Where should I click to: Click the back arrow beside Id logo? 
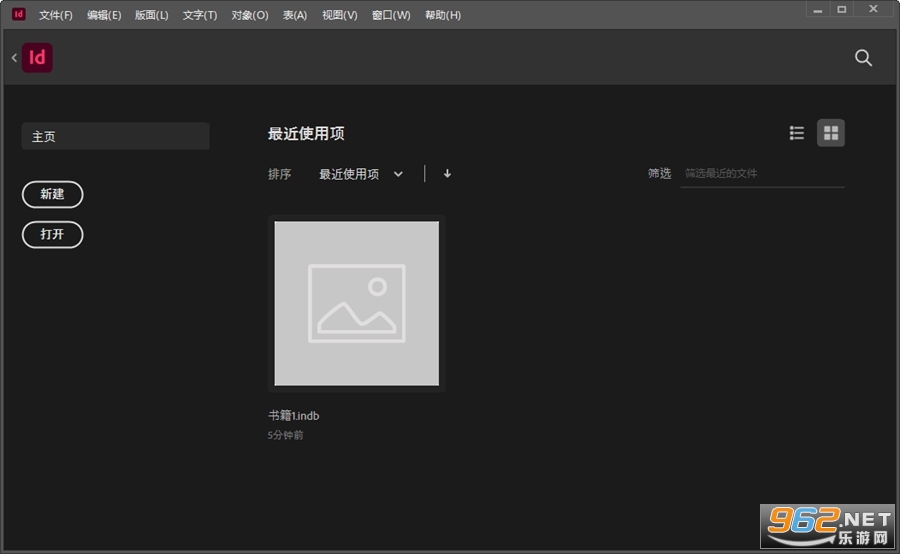tap(14, 57)
